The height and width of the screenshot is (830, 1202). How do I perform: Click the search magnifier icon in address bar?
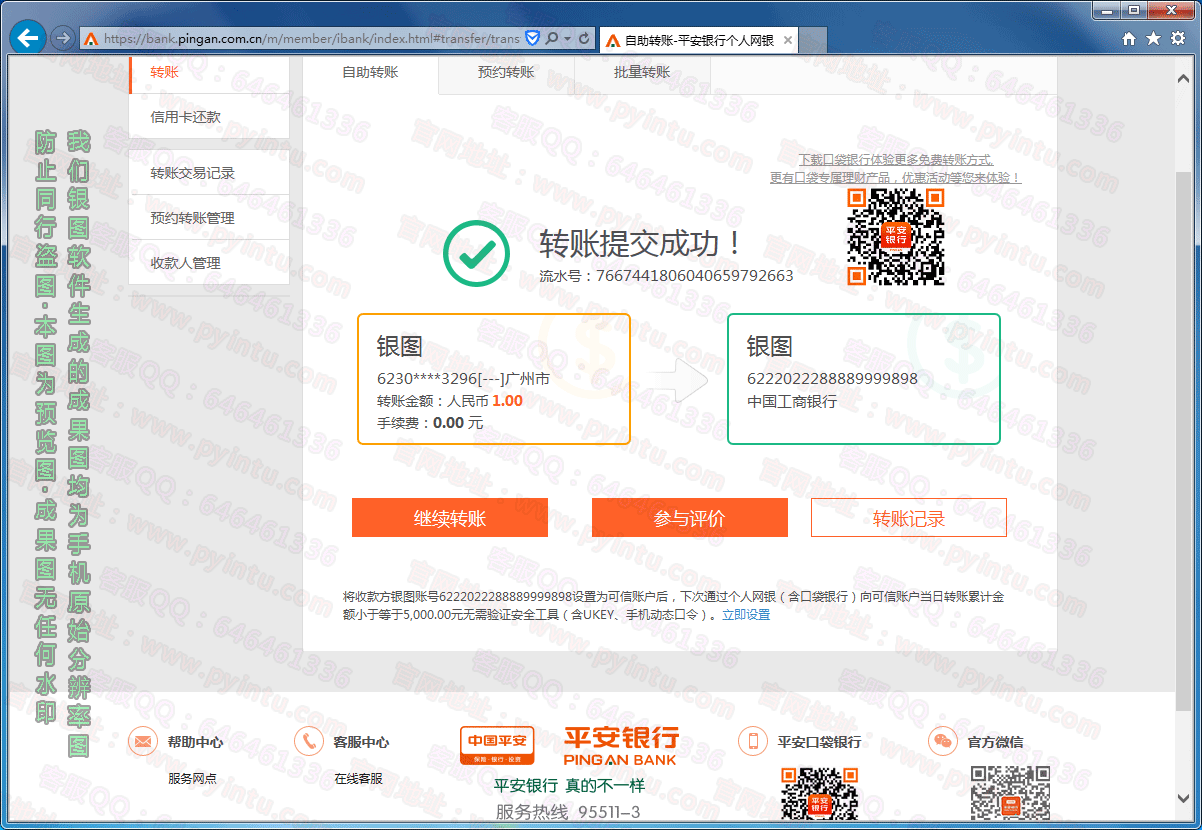click(551, 39)
